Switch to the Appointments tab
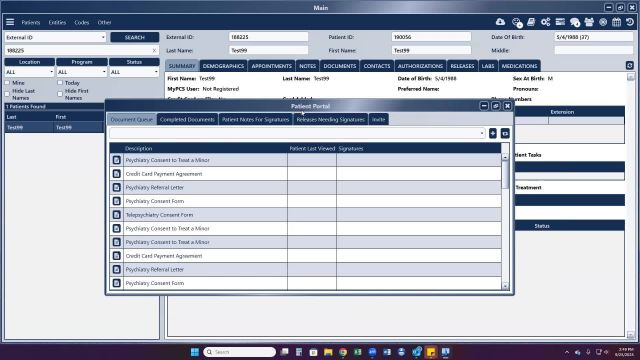 271,66
